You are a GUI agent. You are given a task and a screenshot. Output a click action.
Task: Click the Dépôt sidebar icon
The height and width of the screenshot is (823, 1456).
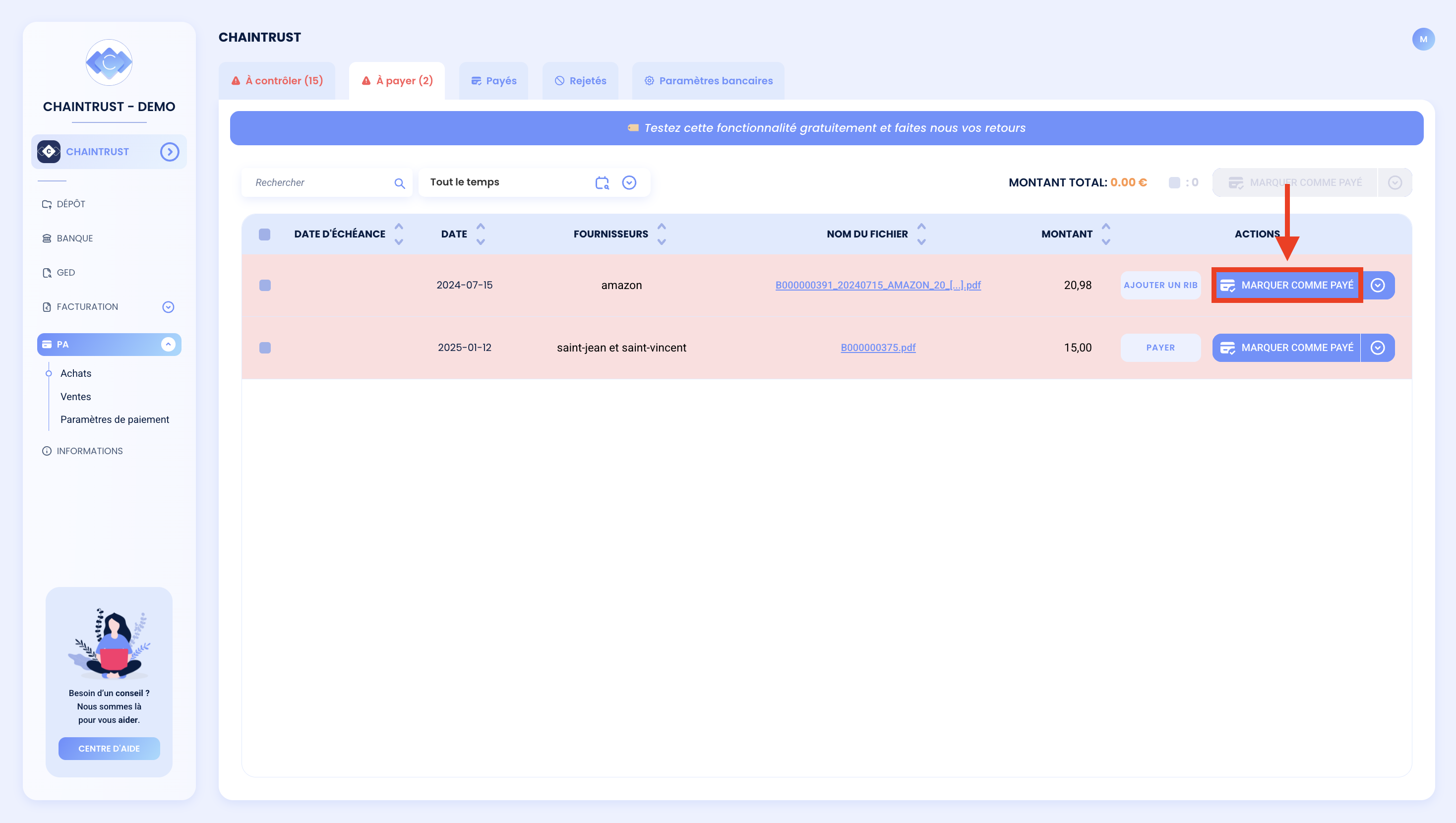click(47, 204)
